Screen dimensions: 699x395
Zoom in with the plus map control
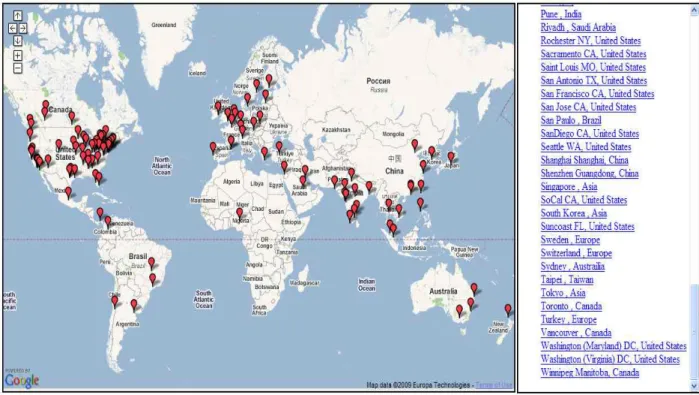click(x=17, y=55)
